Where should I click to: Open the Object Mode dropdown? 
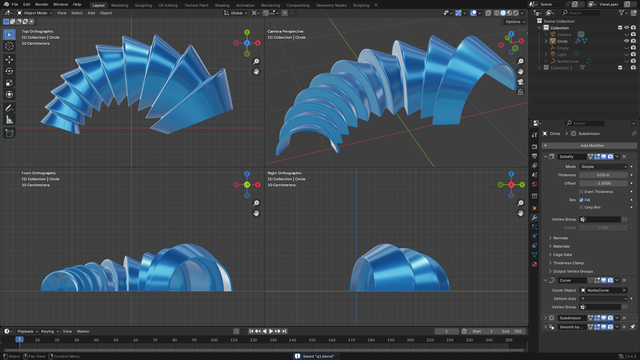(x=35, y=13)
